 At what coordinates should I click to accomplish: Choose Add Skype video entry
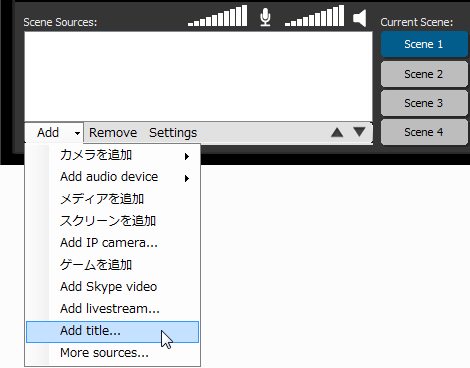point(113,287)
